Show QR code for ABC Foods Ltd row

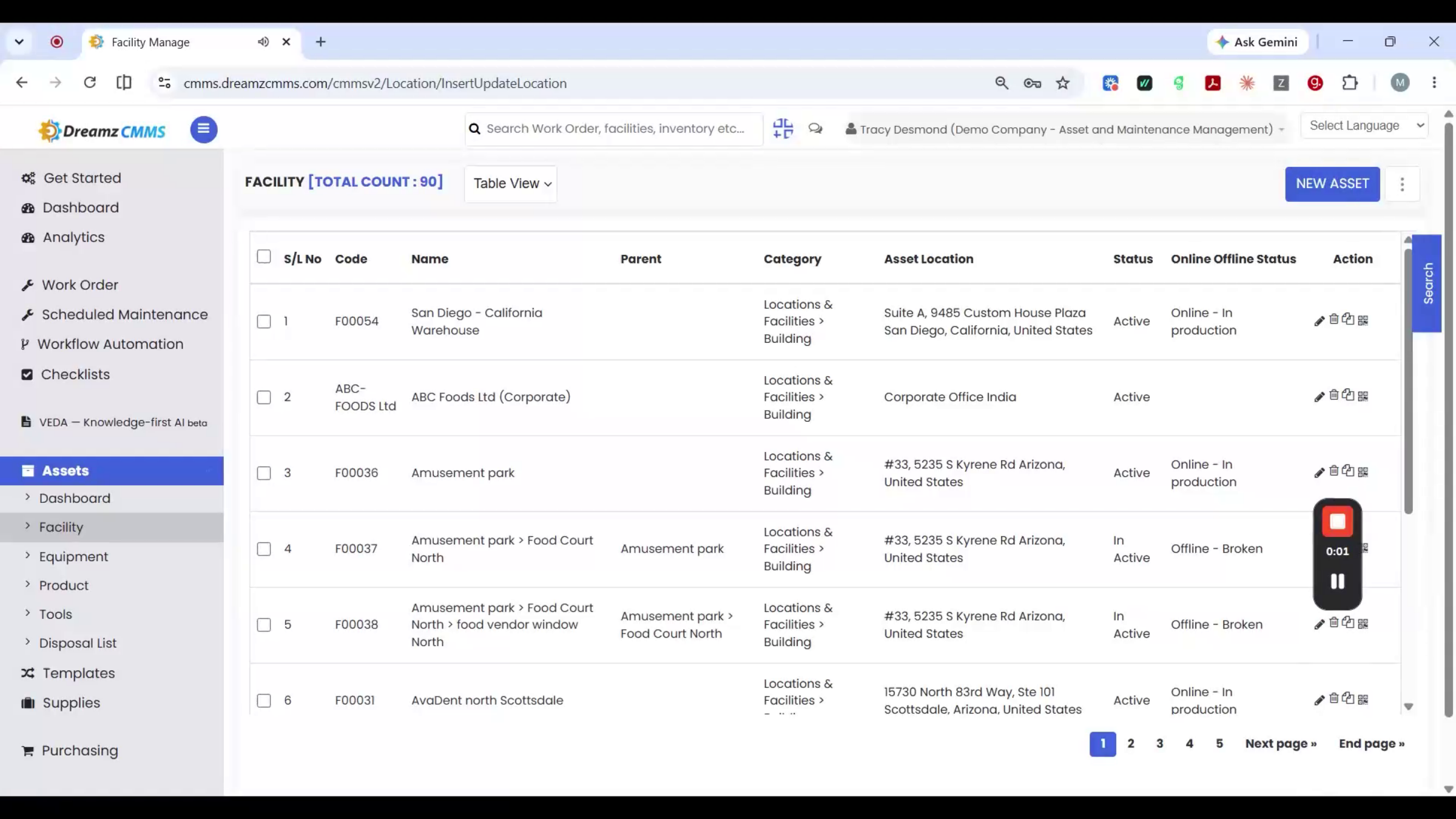[x=1363, y=396]
